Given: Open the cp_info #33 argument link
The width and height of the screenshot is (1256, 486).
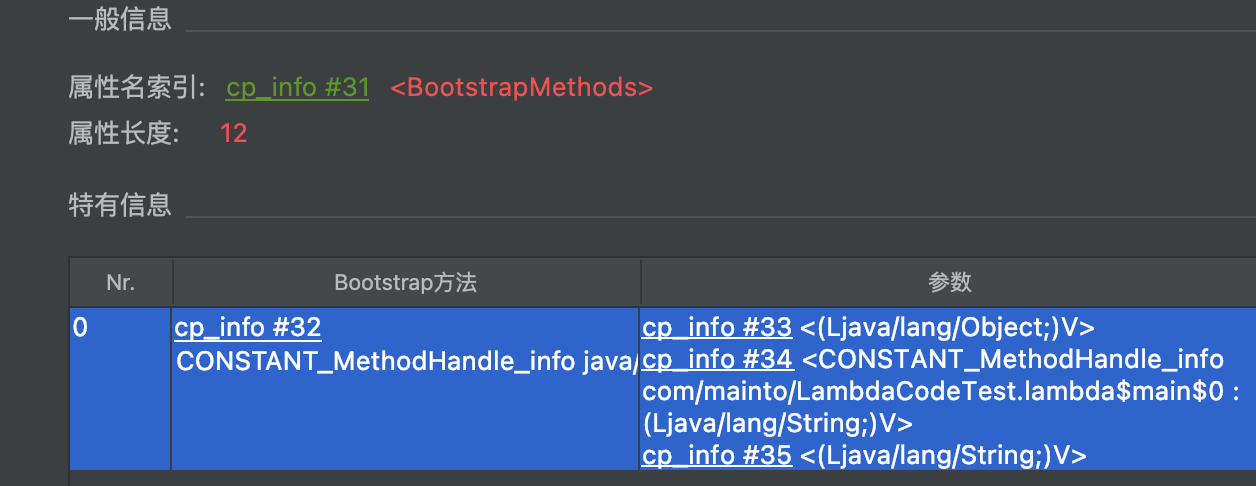Looking at the screenshot, I should (717, 328).
